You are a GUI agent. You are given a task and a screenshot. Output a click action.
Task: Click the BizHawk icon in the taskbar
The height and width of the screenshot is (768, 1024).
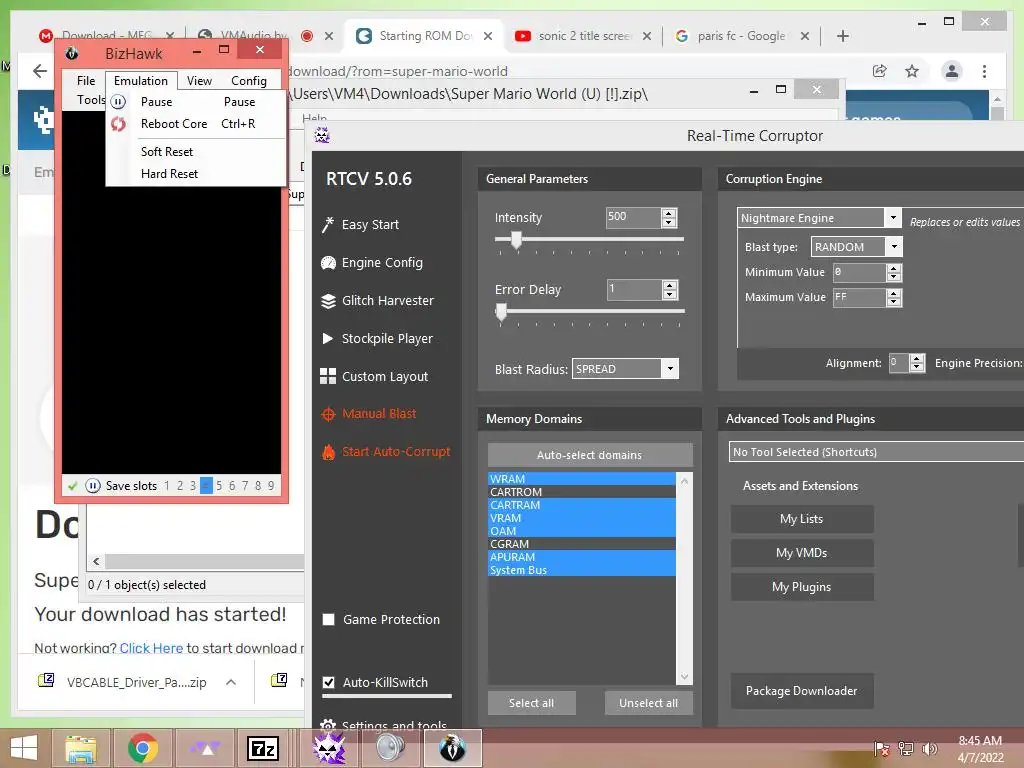pos(453,748)
